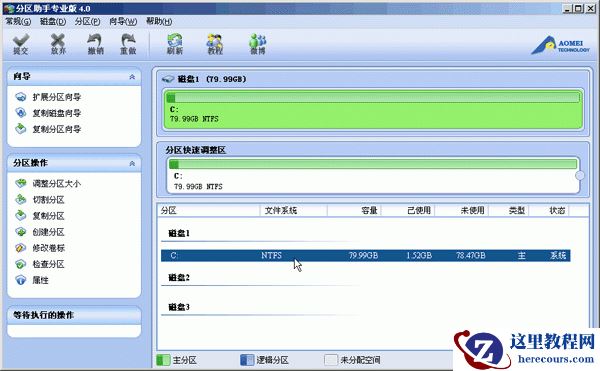Select 修改卷标 operation text
This screenshot has width=600, height=371.
(48, 248)
